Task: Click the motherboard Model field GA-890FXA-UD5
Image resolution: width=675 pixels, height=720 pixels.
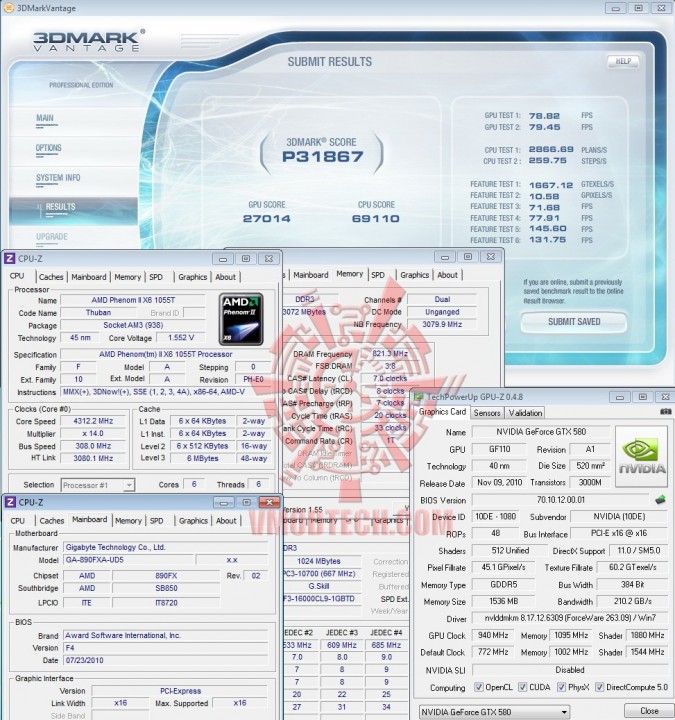Action: coord(128,560)
